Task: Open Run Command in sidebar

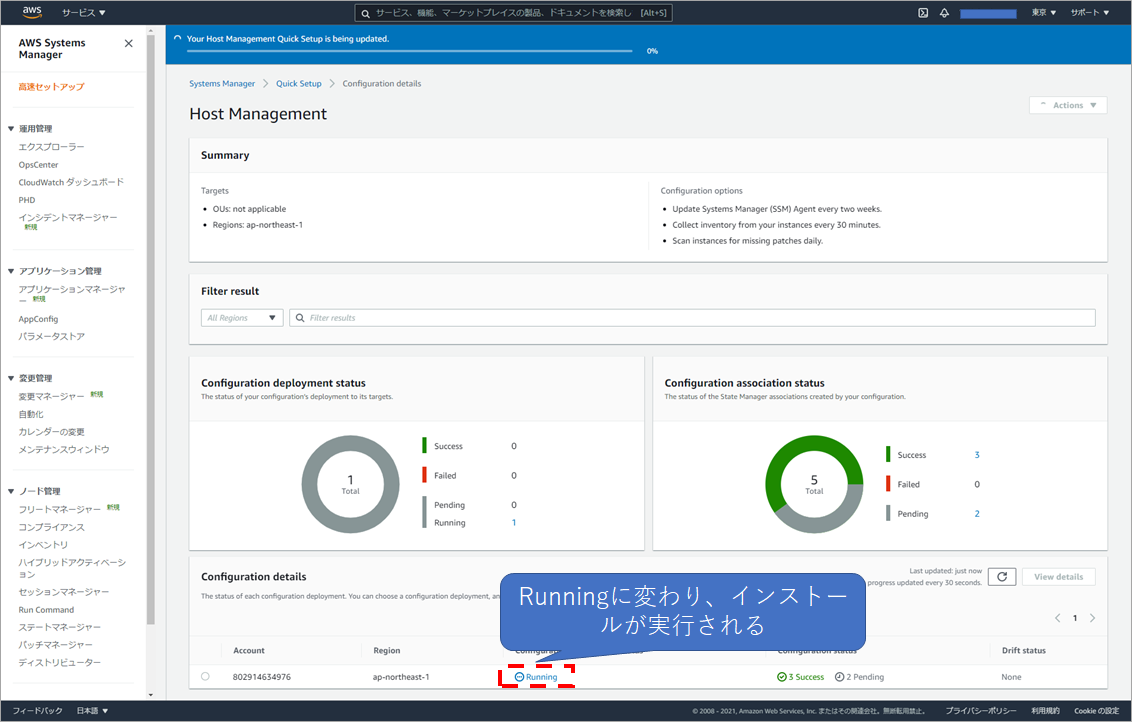Action: [46, 610]
